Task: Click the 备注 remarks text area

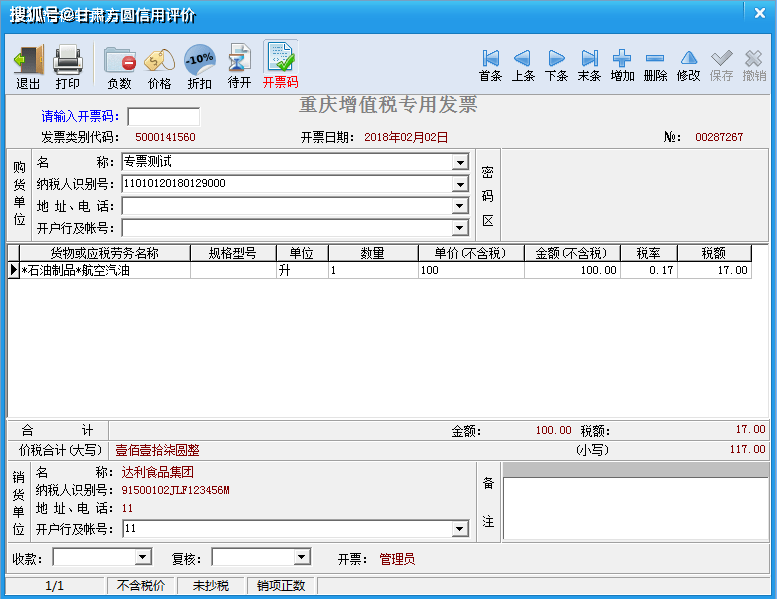Action: pyautogui.click(x=634, y=510)
